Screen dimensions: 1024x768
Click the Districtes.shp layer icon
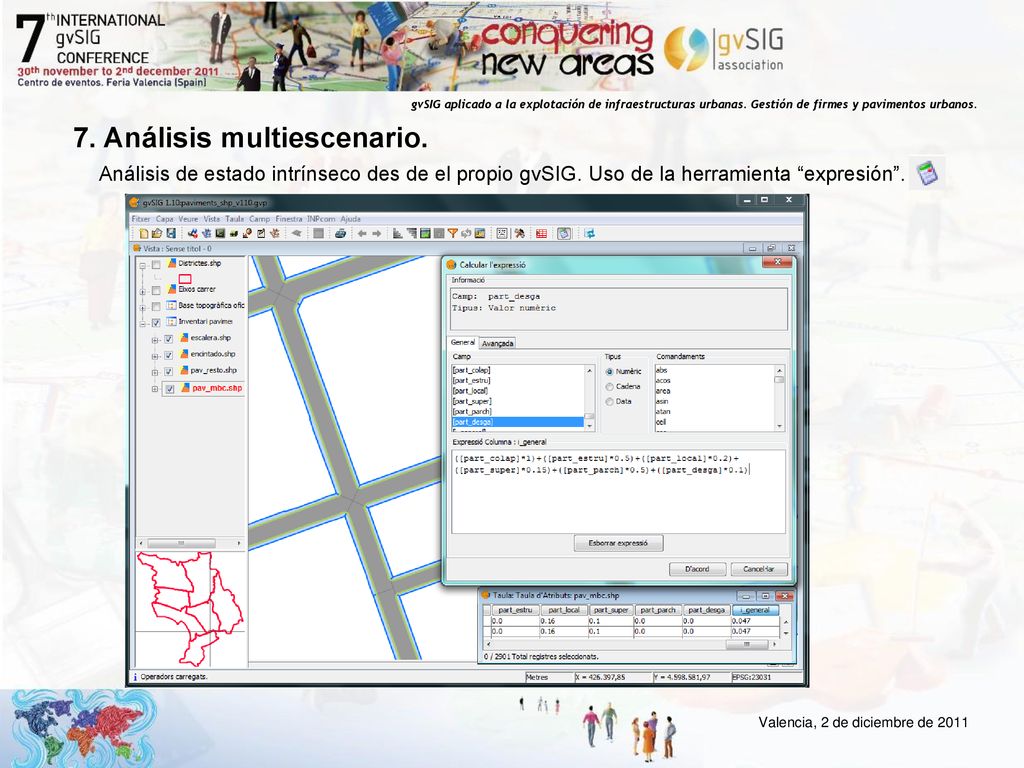tap(172, 263)
